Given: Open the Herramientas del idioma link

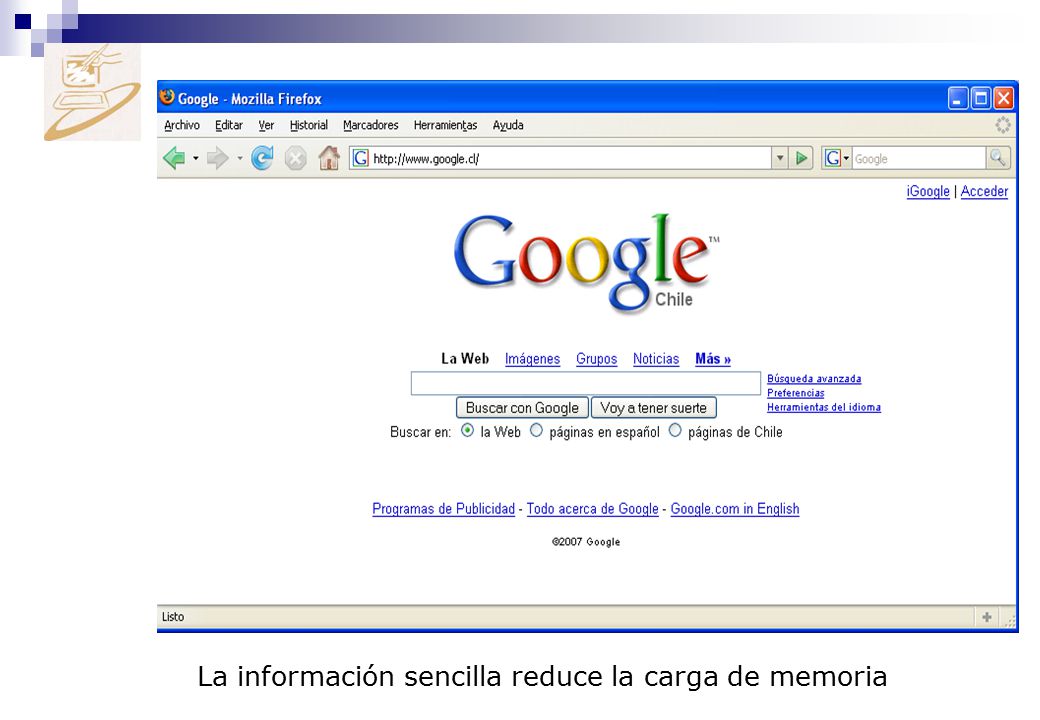Looking at the screenshot, I should point(824,407).
